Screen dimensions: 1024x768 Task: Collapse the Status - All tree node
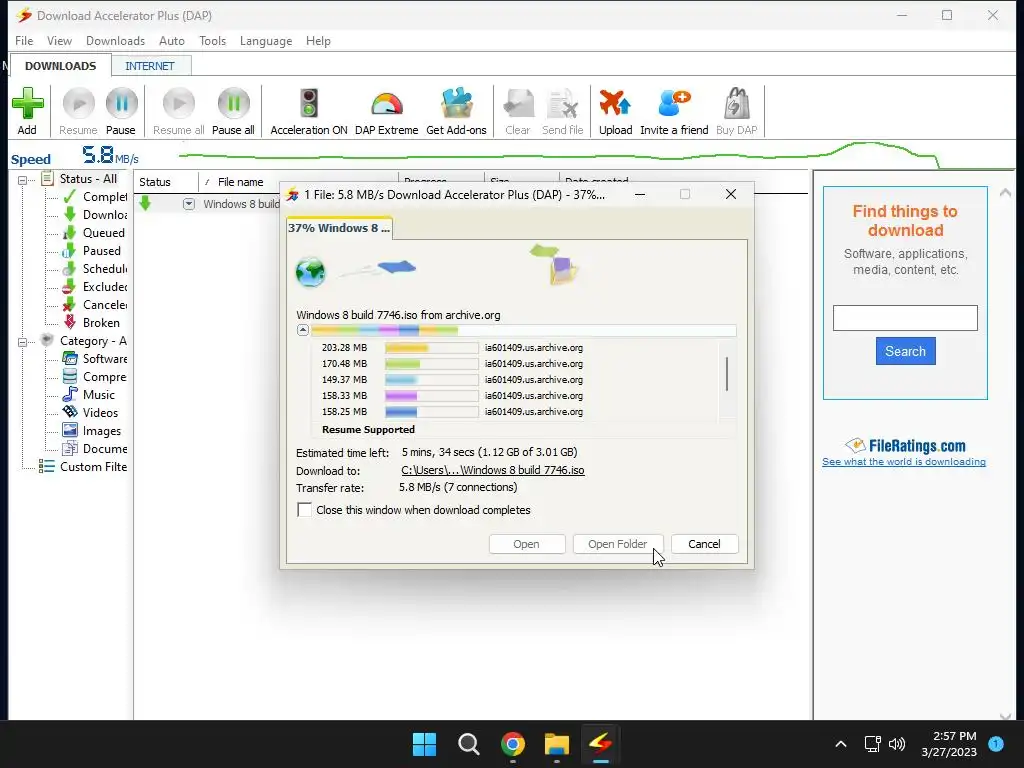23,180
